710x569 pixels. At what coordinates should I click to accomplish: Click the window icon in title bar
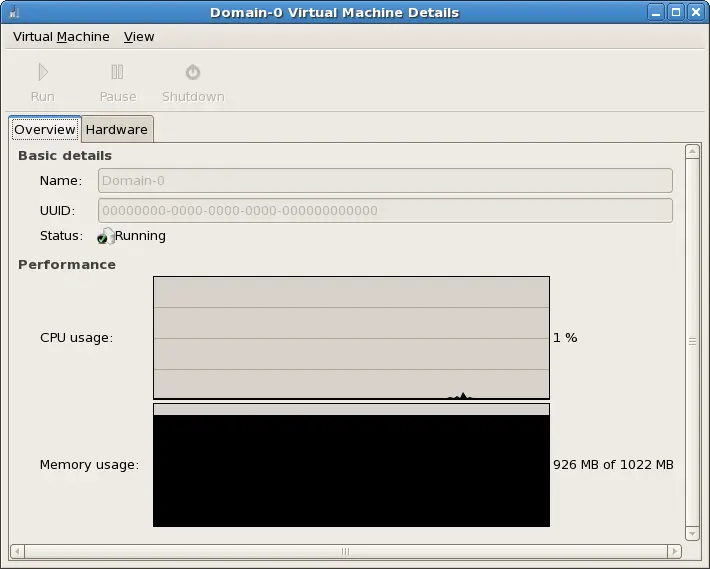(14, 12)
